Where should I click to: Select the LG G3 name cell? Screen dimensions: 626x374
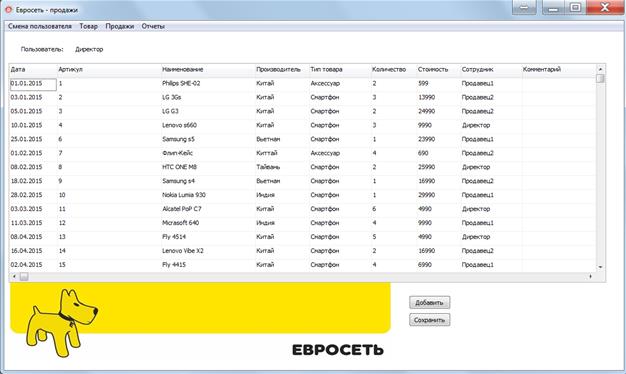(x=208, y=111)
